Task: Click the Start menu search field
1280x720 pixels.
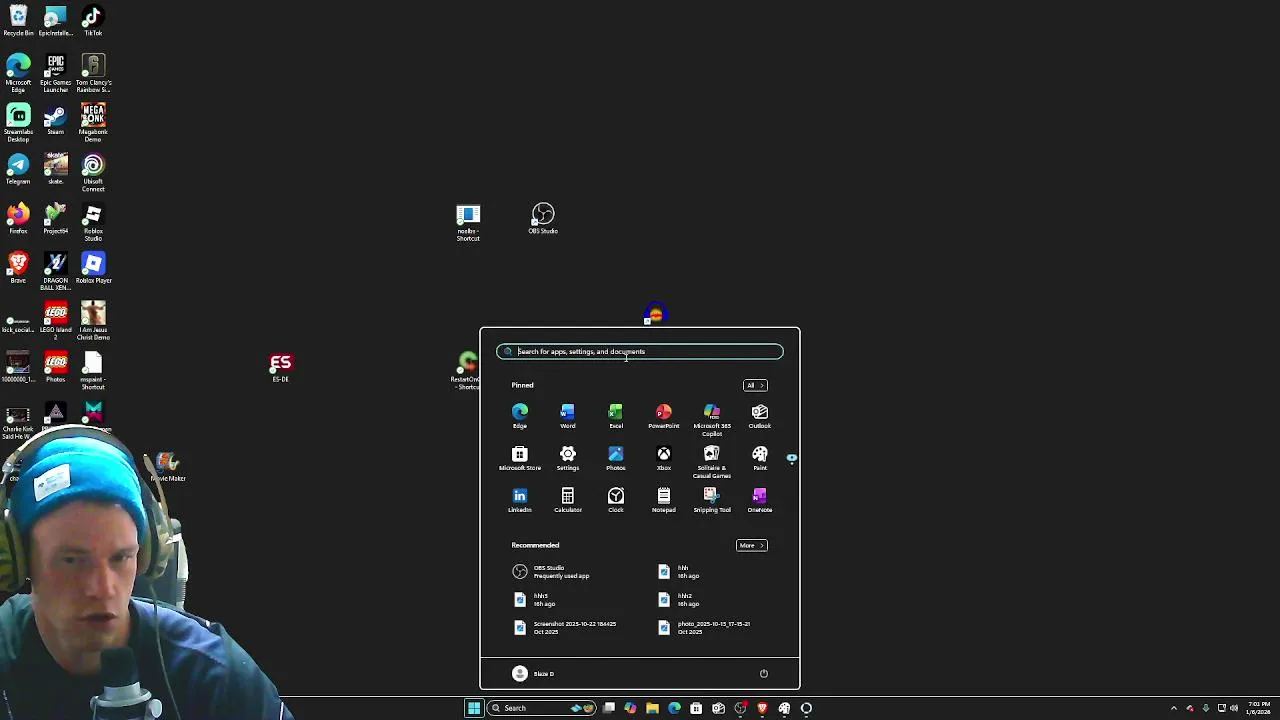Action: [640, 351]
